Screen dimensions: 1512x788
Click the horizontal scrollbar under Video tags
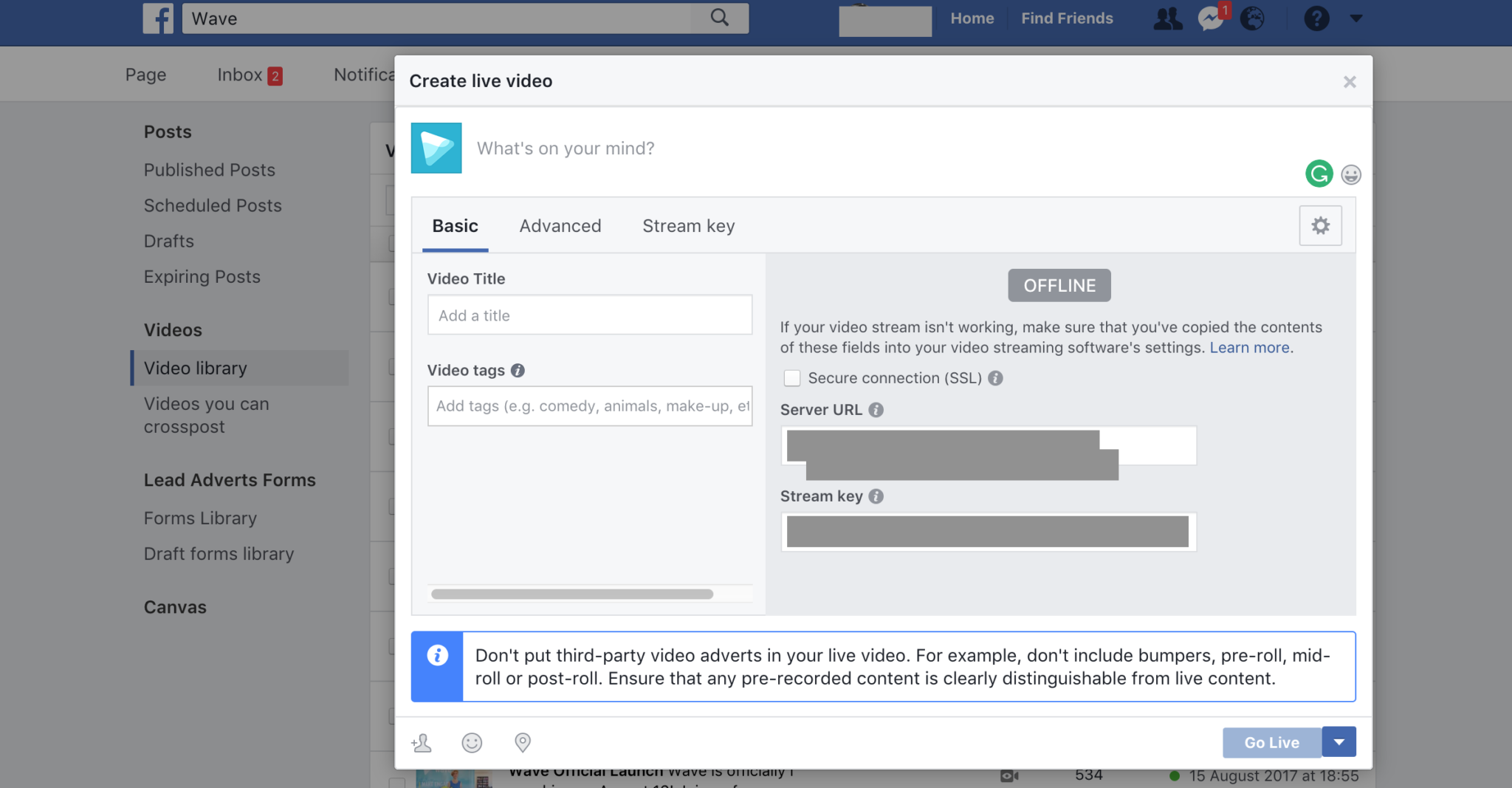[x=572, y=594]
